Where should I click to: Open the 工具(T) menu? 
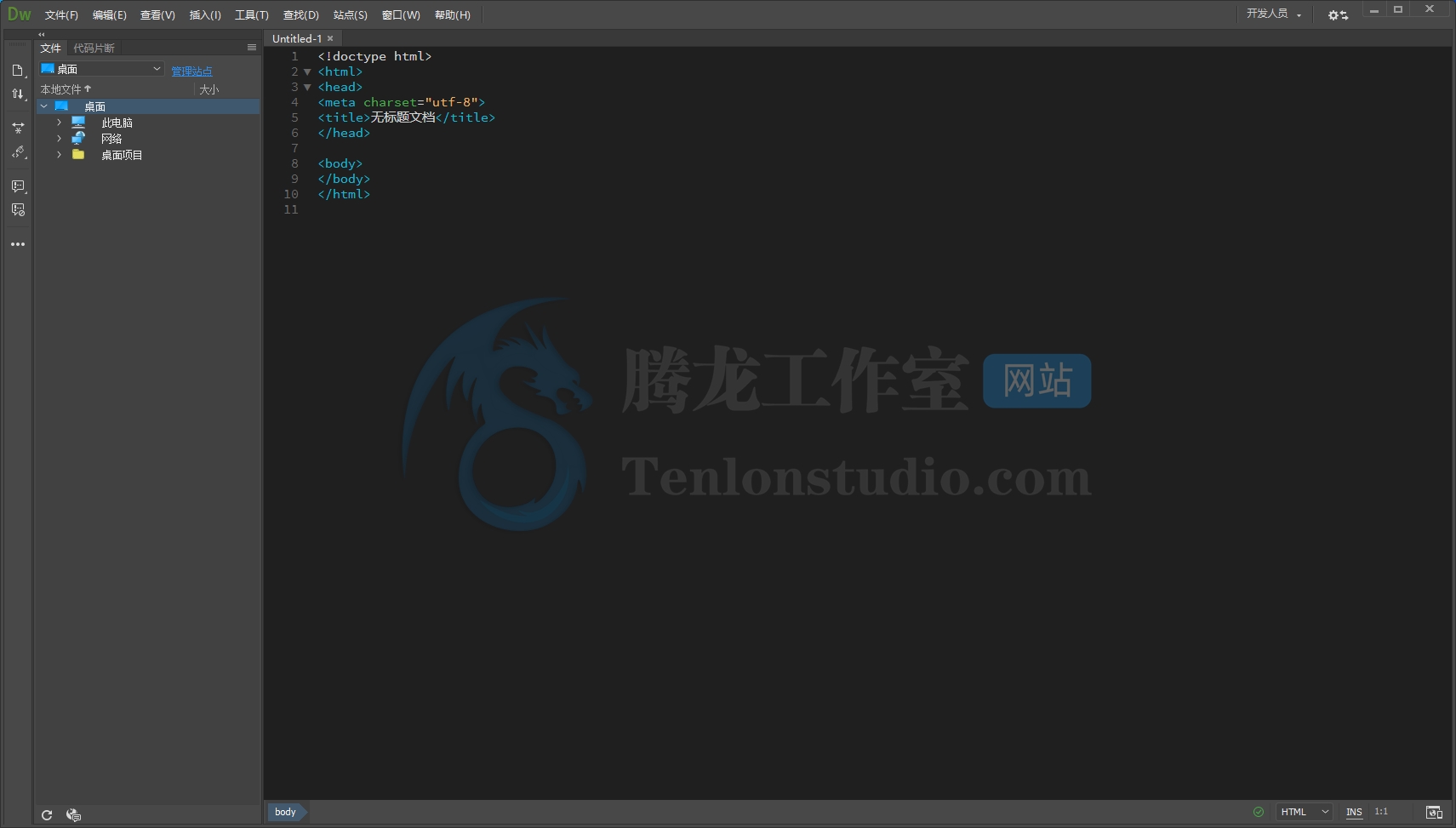(x=252, y=14)
